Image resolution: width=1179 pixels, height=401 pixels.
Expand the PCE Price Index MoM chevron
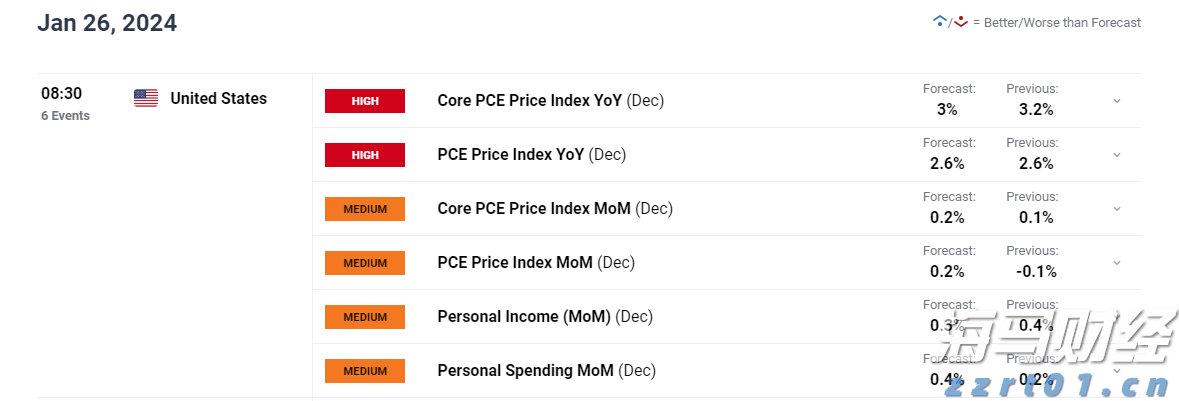[1117, 263]
